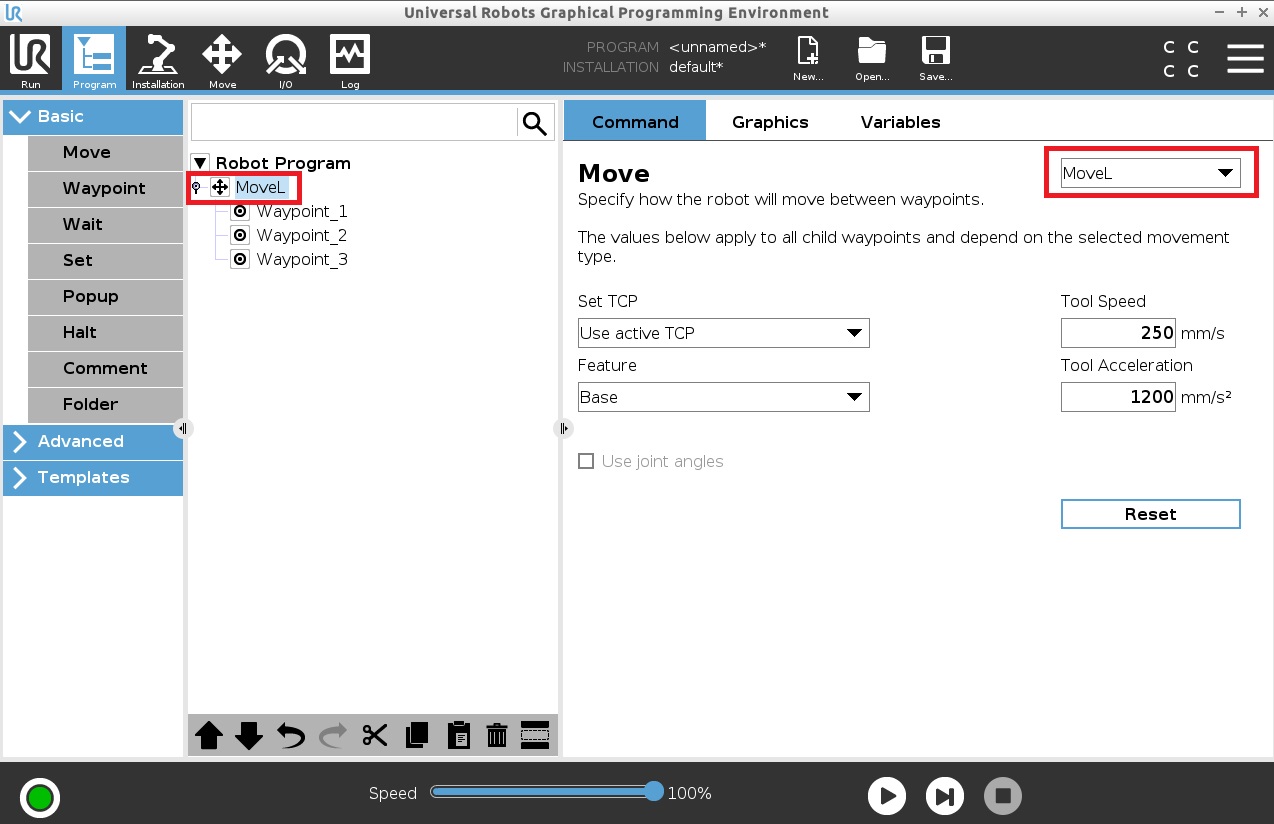
Task: Open a program file
Action: pyautogui.click(x=872, y=59)
